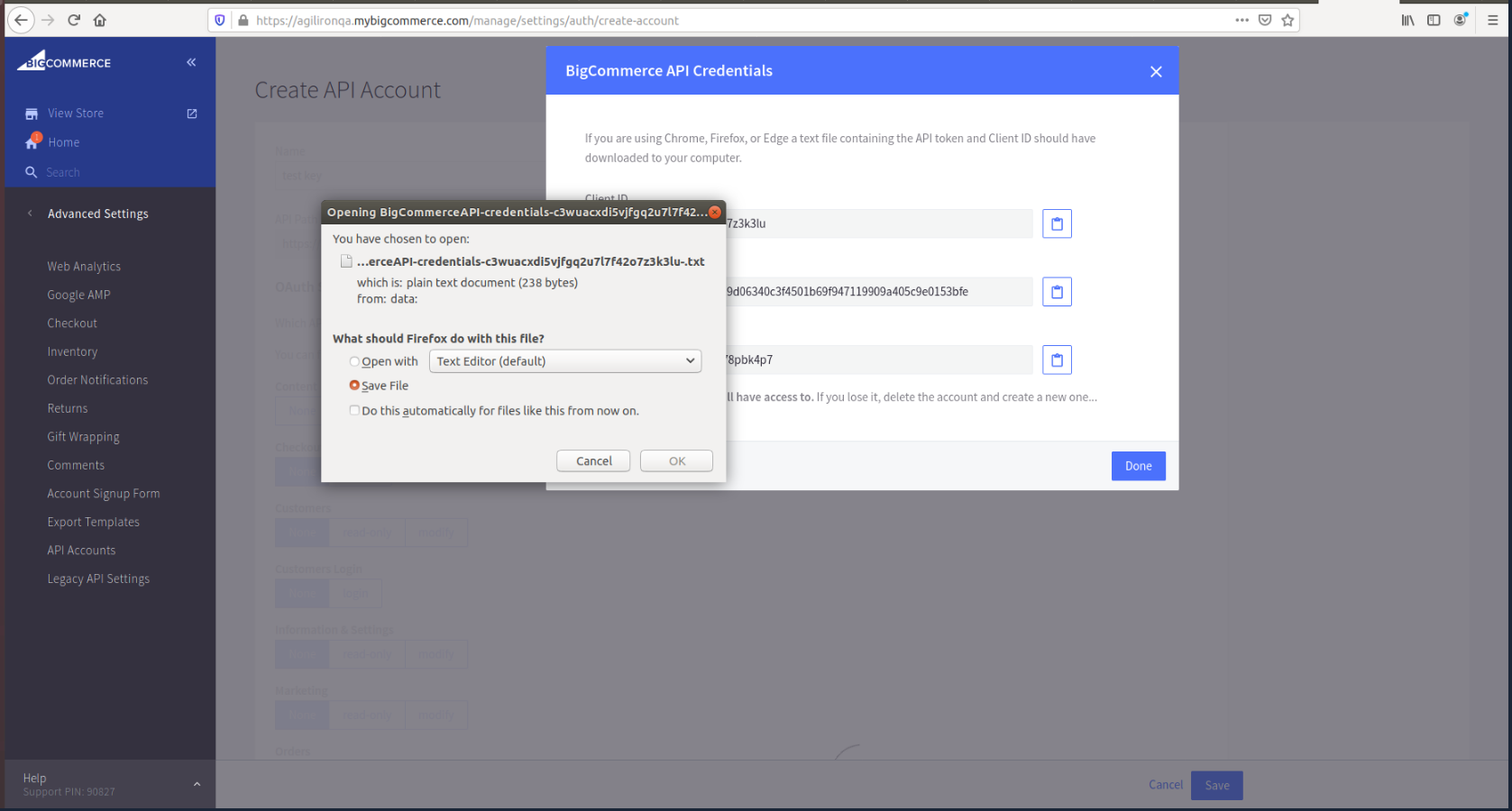Click Cancel in the Firefox download dialog
Image resolution: width=1512 pixels, height=811 pixels.
click(x=593, y=461)
